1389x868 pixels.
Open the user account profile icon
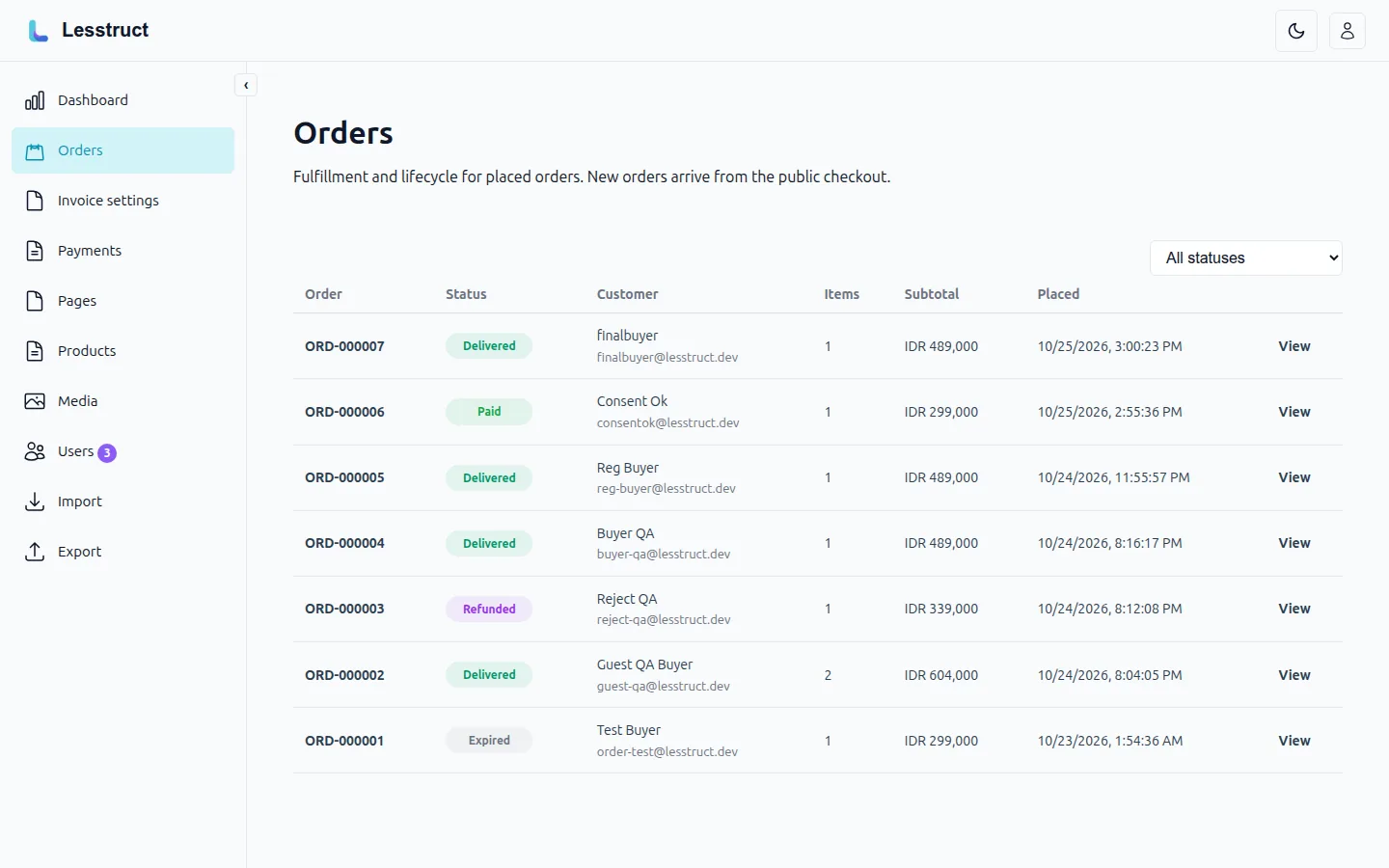coord(1348,31)
